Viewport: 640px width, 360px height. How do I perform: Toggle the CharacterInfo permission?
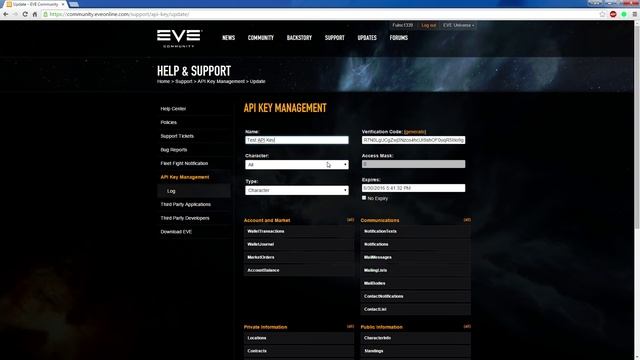coord(416,338)
